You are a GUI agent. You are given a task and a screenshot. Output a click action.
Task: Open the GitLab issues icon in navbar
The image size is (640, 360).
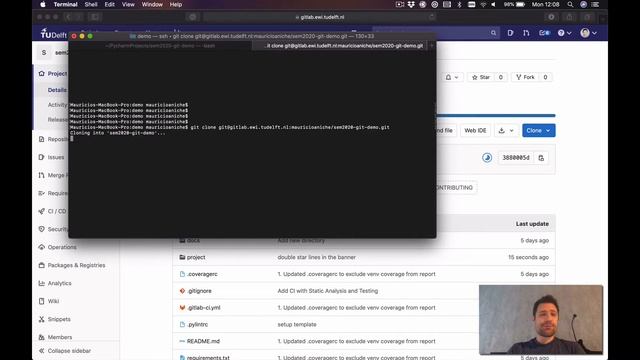click(x=510, y=33)
